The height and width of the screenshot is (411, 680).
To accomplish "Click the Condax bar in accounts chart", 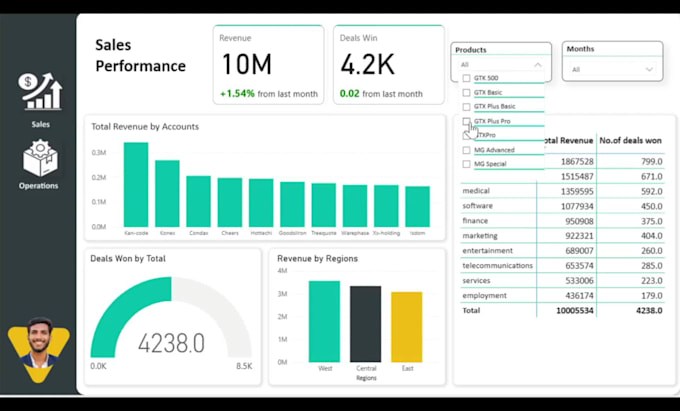I will tap(199, 201).
